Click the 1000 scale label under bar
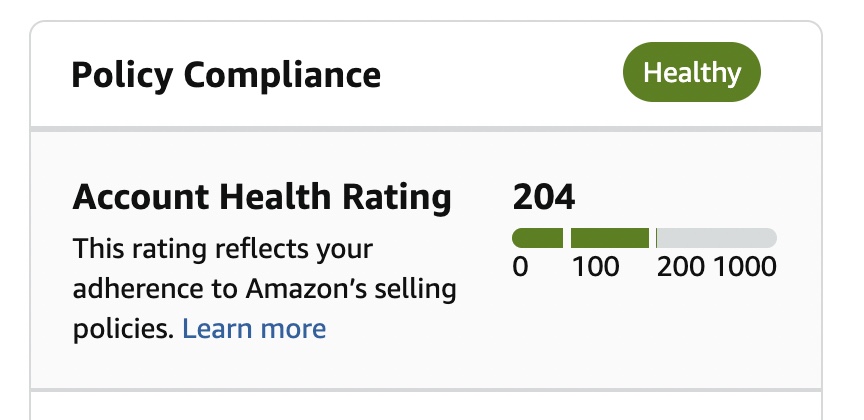Screen dimensions: 864x420 pyautogui.click(x=745, y=268)
